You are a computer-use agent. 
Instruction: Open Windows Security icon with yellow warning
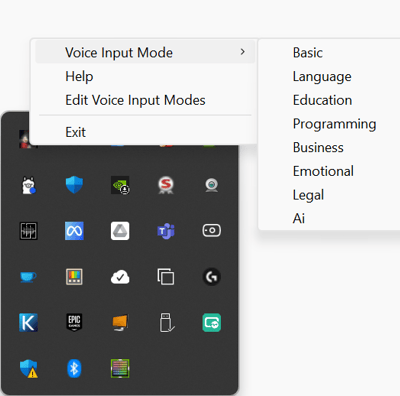pyautogui.click(x=29, y=369)
